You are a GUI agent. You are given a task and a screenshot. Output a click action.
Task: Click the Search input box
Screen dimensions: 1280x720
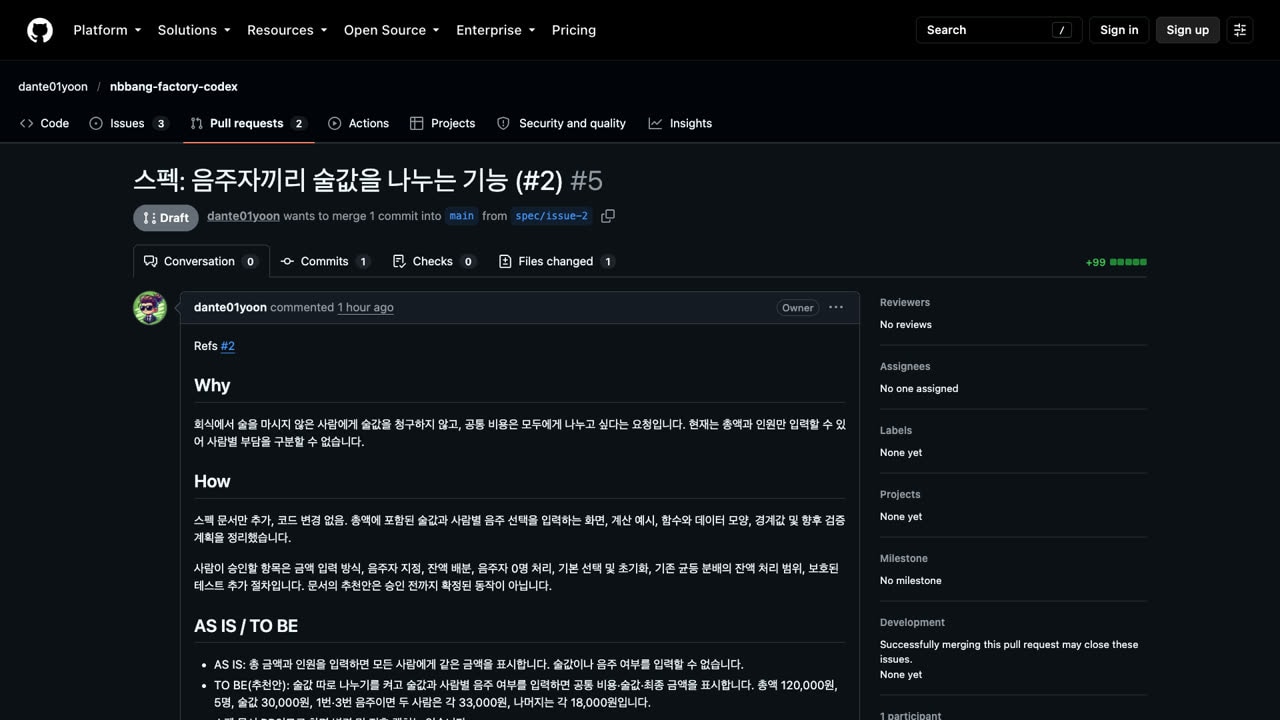(x=999, y=30)
